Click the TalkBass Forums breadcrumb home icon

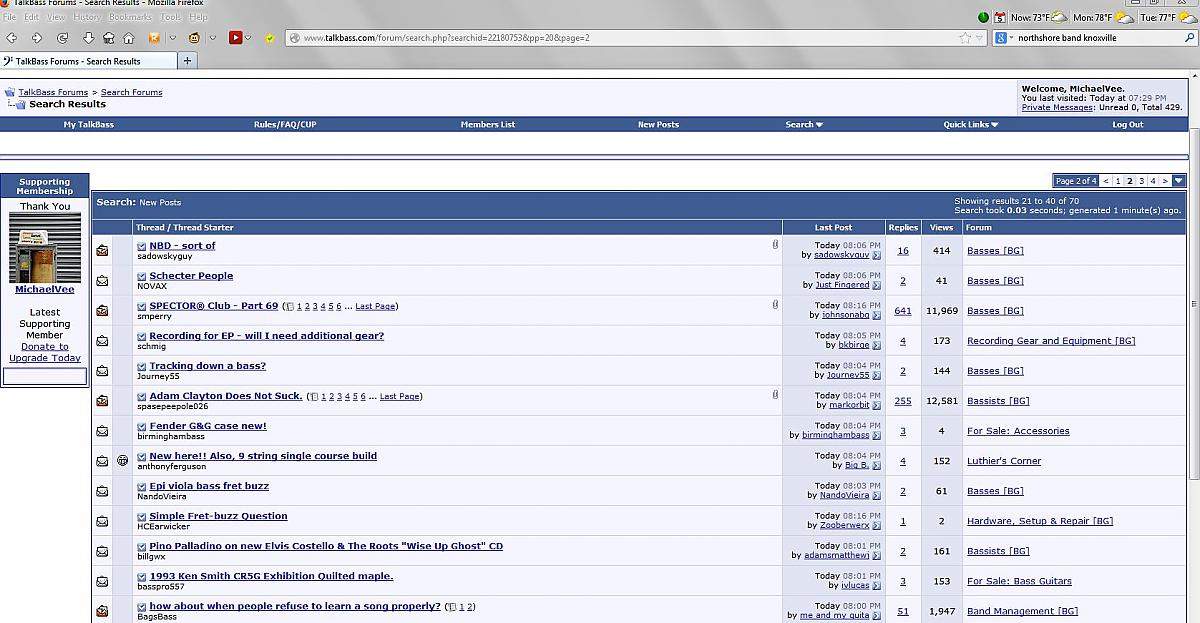click(9, 92)
